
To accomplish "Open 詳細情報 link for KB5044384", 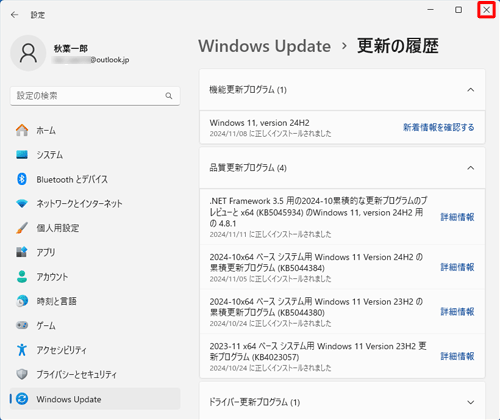I will coord(457,267).
